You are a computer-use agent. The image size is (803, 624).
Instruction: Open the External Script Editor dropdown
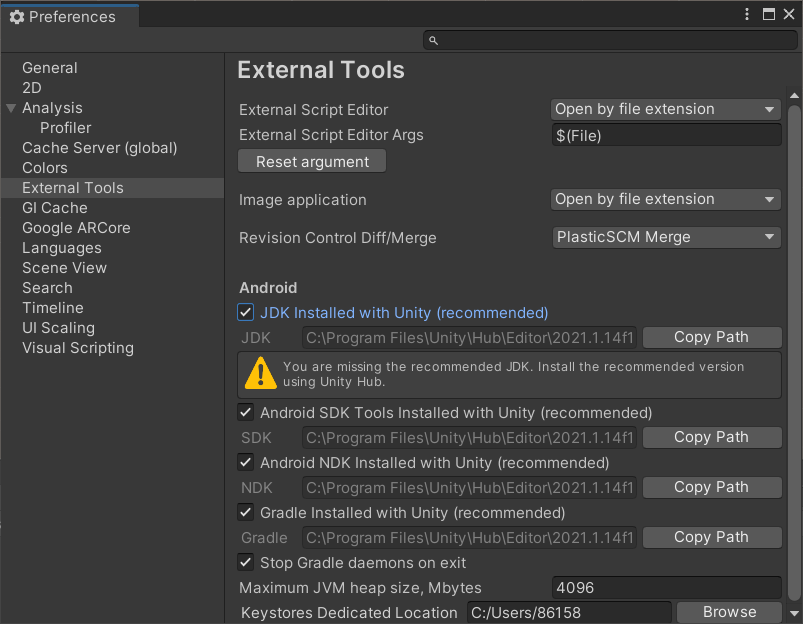pos(665,109)
